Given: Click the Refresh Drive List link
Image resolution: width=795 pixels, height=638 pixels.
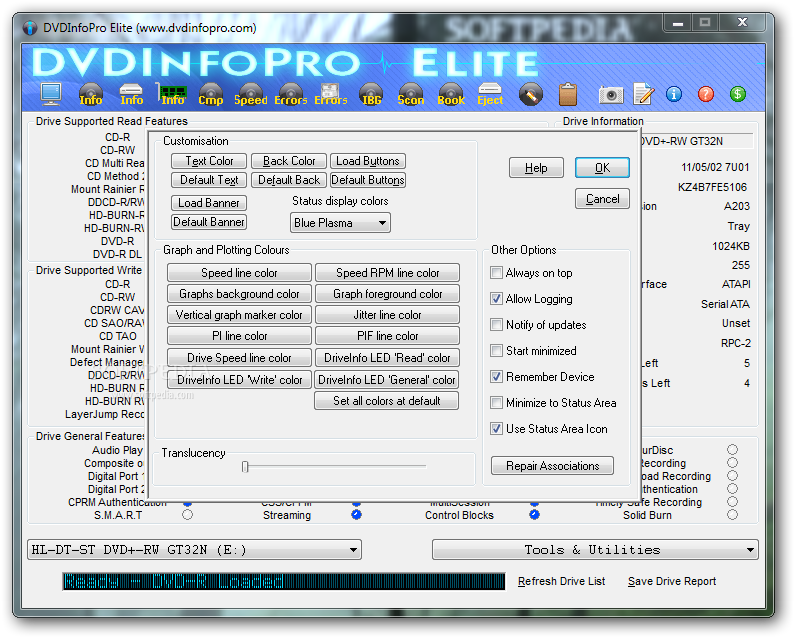Looking at the screenshot, I should tap(561, 581).
